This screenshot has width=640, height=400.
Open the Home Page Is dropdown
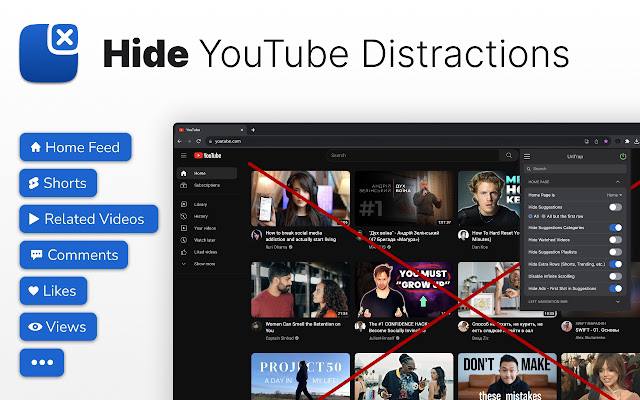tap(614, 195)
